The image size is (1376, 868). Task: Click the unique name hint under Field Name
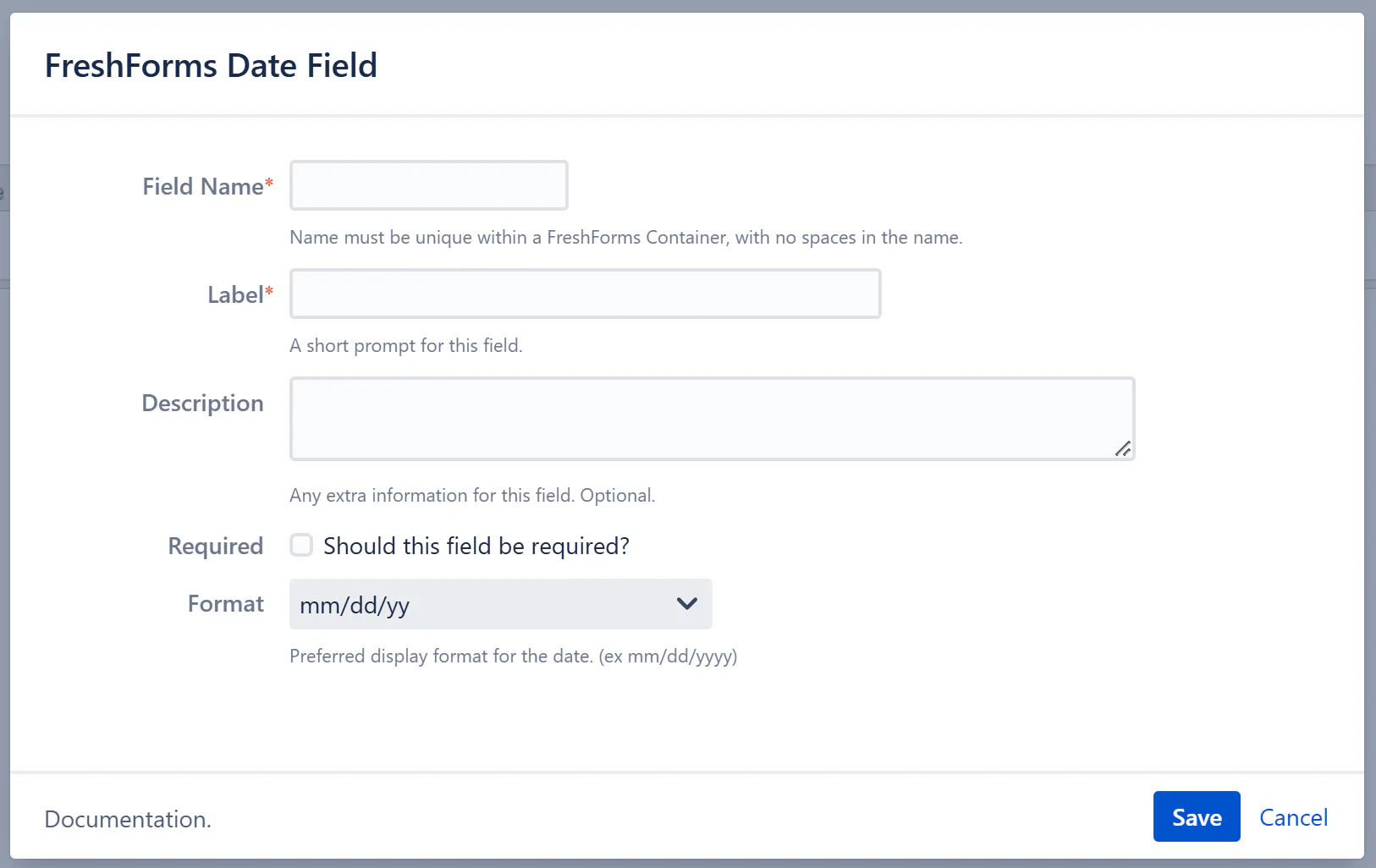coord(625,238)
